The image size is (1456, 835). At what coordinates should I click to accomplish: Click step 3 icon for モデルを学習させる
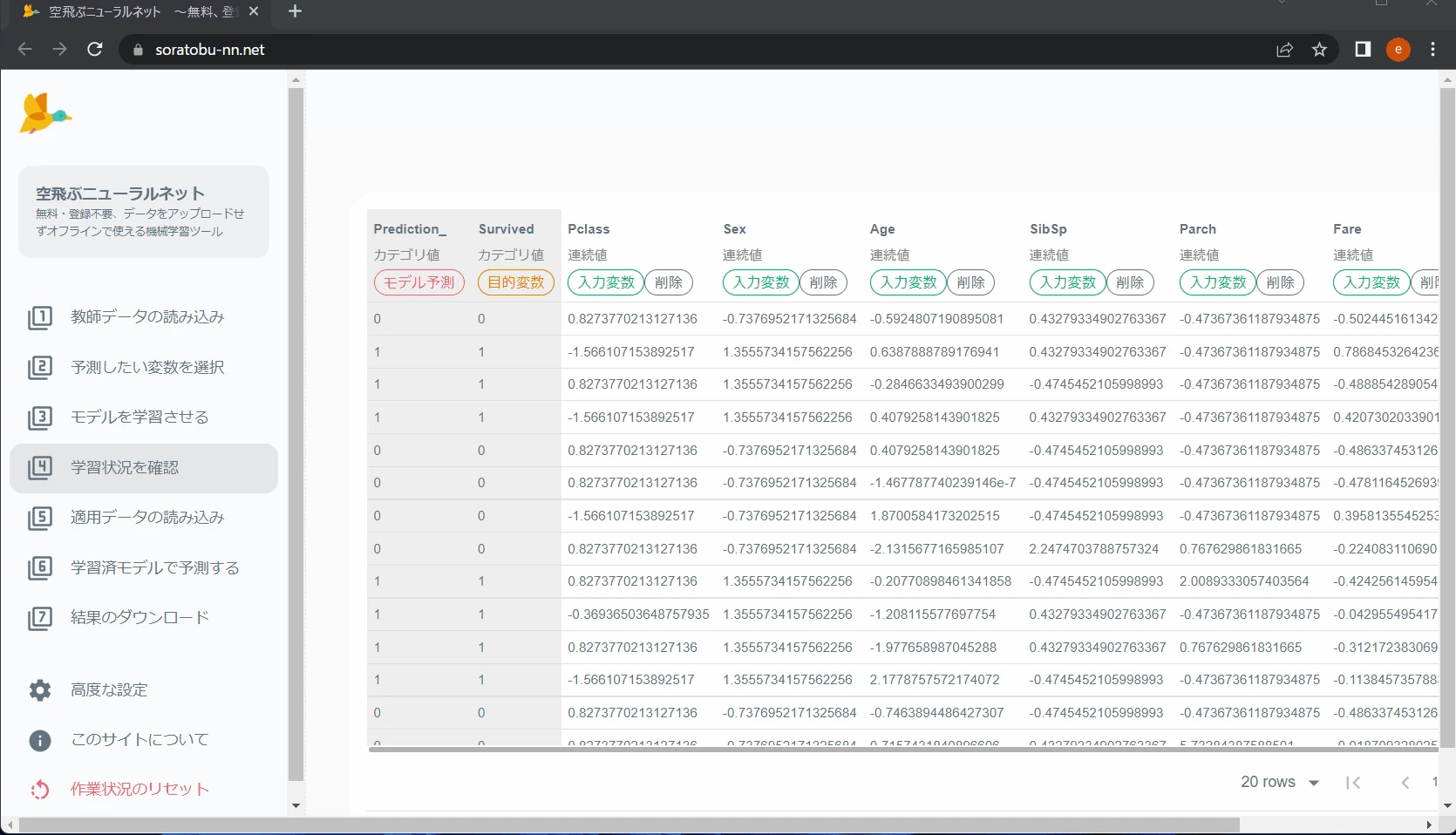40,417
